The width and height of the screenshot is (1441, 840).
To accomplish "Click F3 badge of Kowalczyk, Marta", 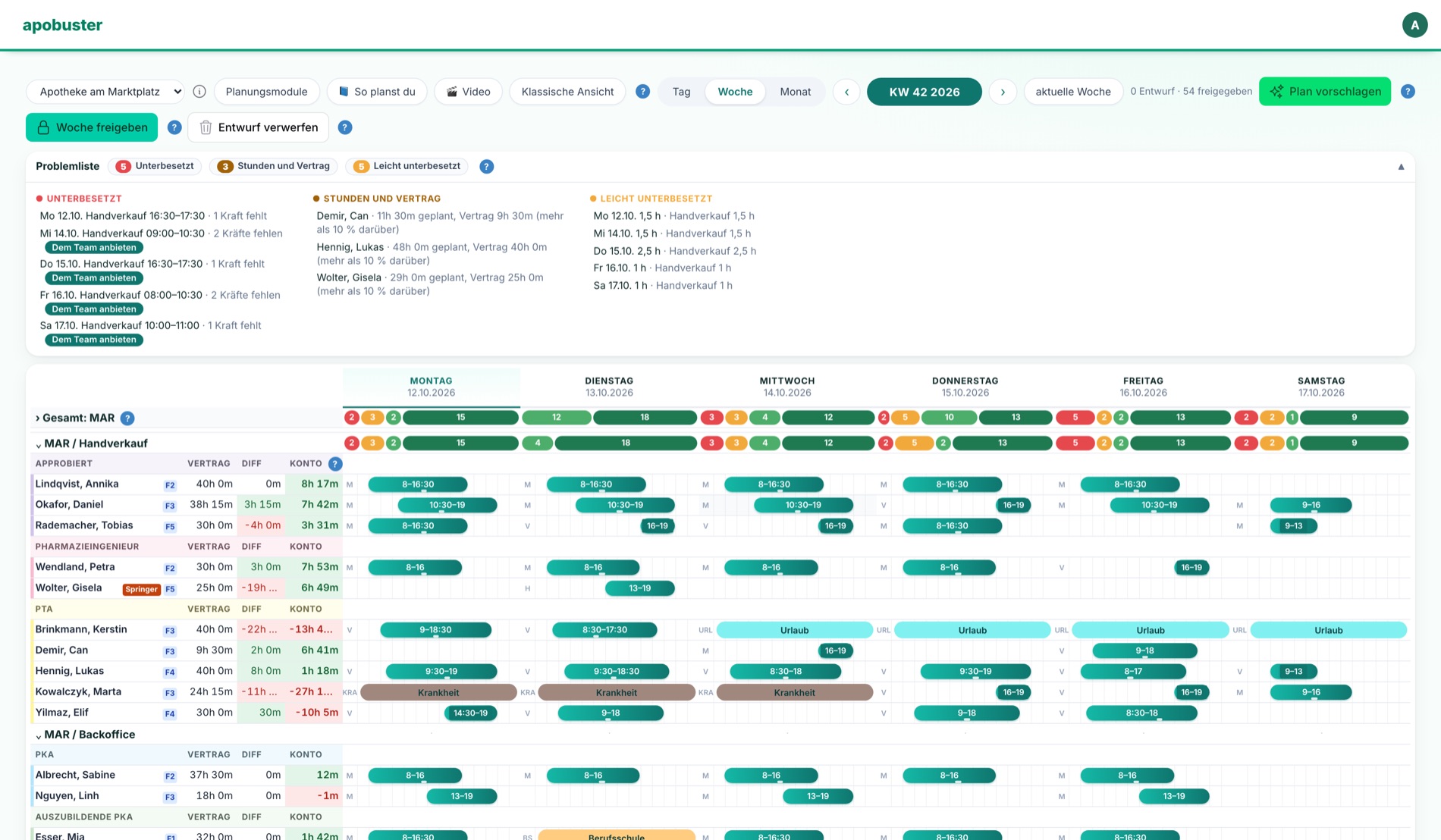I will [x=170, y=693].
